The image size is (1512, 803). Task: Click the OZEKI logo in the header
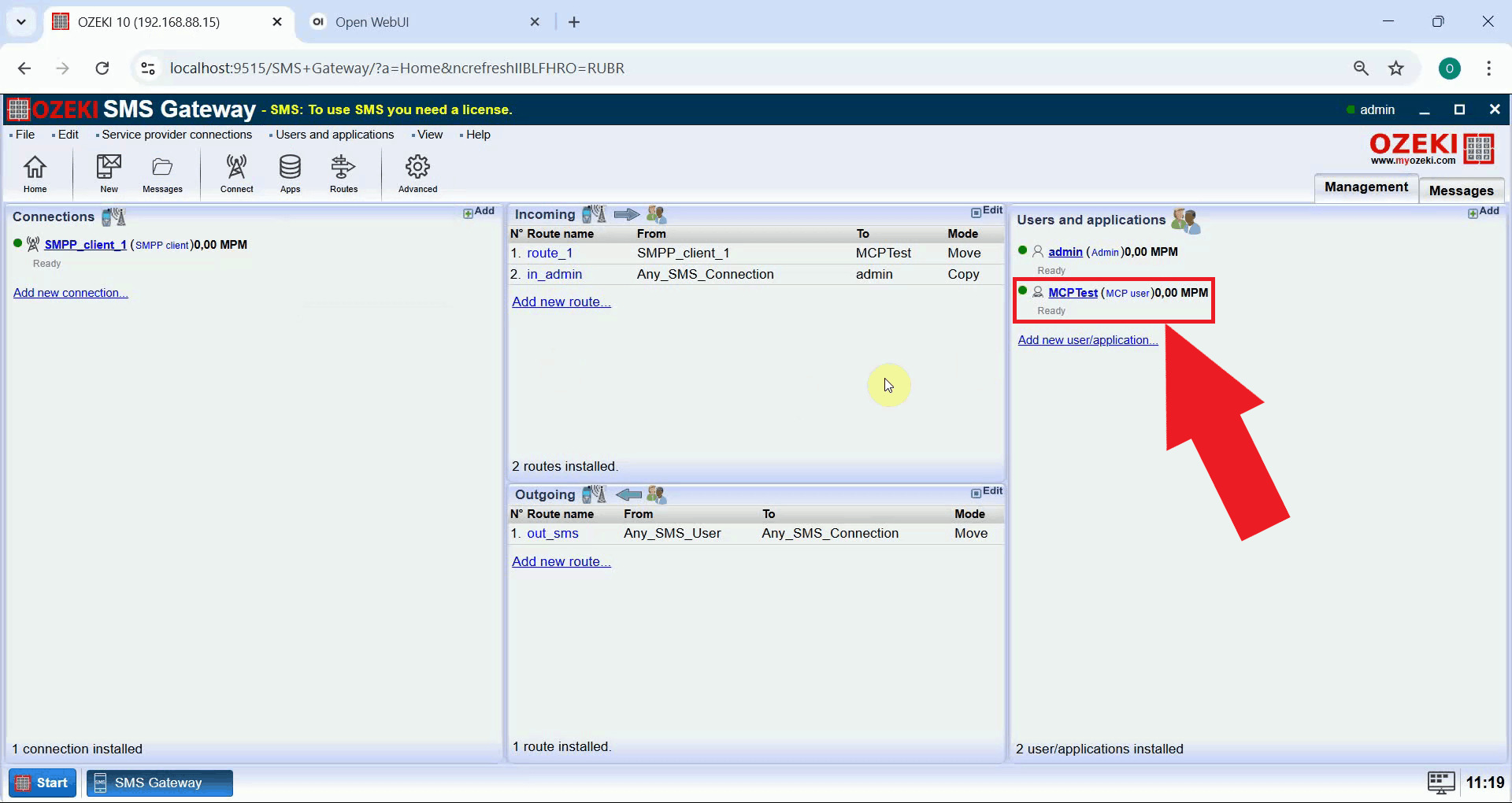[x=53, y=109]
